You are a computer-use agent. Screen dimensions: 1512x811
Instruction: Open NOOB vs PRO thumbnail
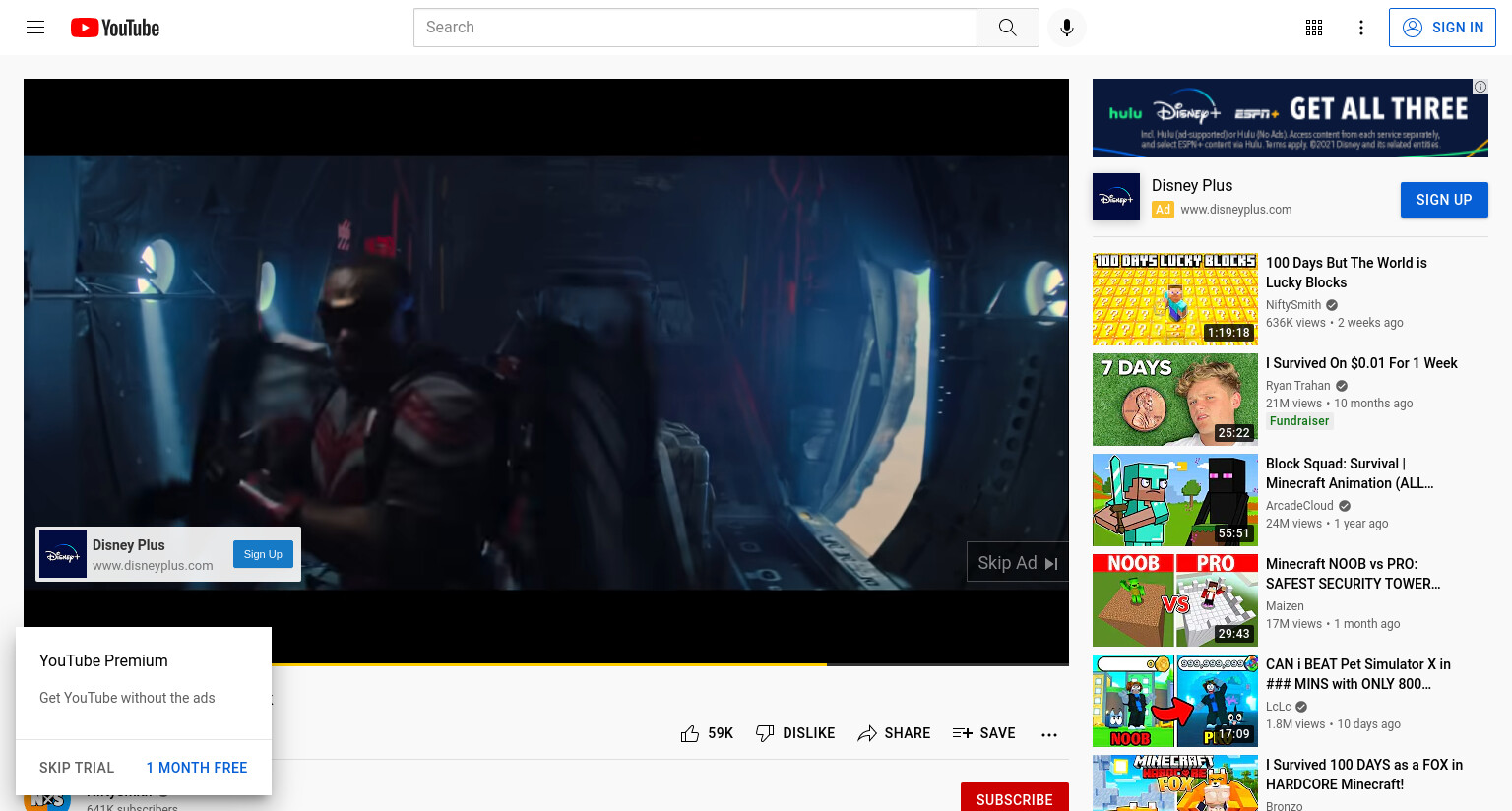[x=1175, y=600]
